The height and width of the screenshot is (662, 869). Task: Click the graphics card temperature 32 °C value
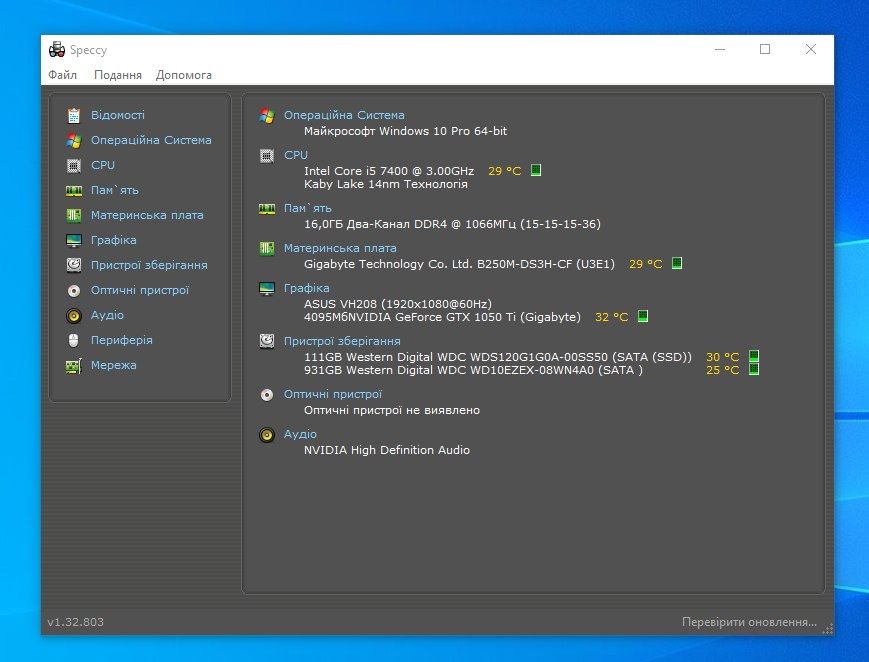point(612,317)
